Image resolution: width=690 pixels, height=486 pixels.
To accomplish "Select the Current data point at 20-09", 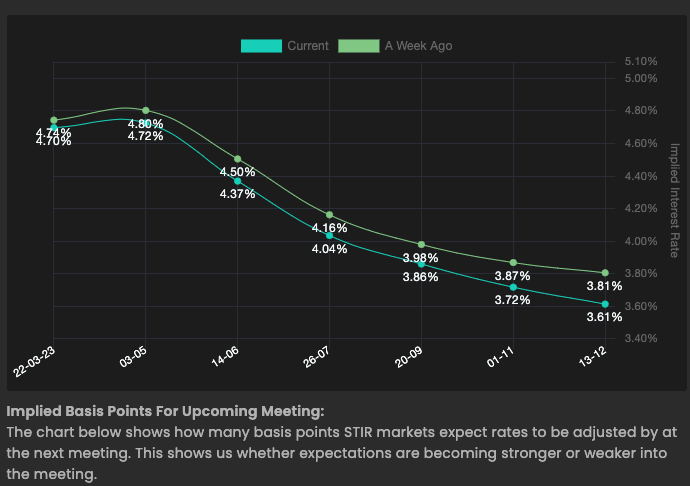I will click(x=421, y=264).
